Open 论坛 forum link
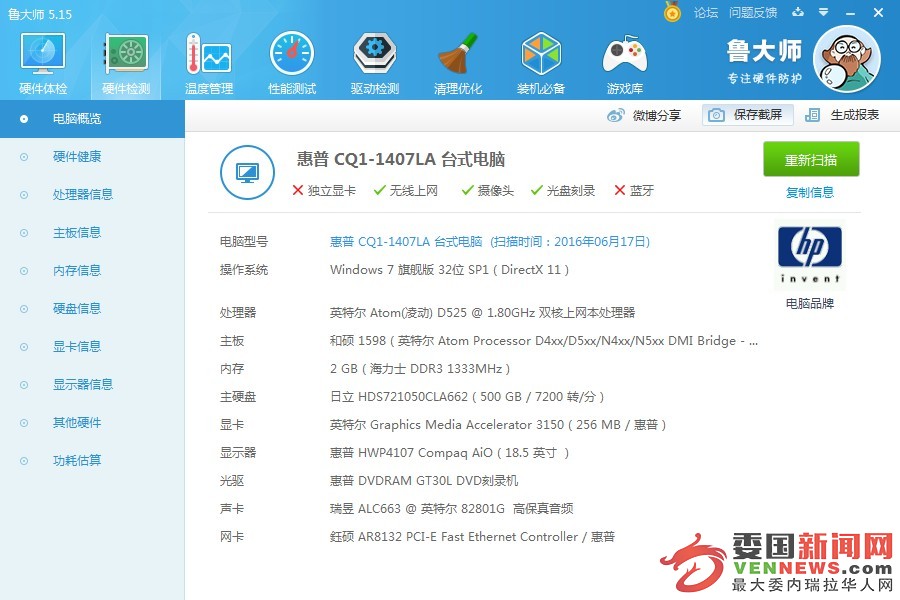Screen dimensions: 900x600 pos(706,13)
